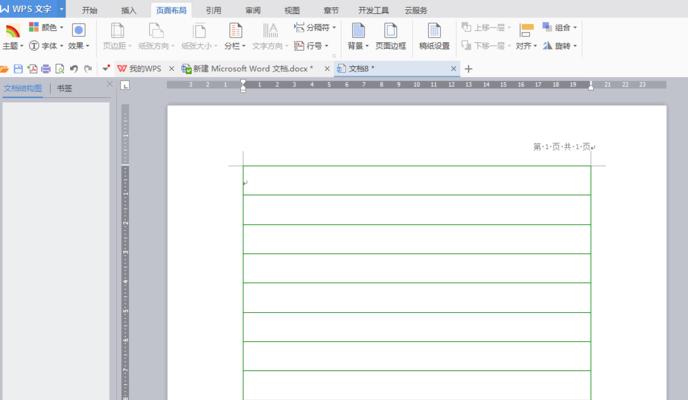Viewport: 688px width, 400px height.
Task: Click in the first green-lined row
Action: click(417, 180)
